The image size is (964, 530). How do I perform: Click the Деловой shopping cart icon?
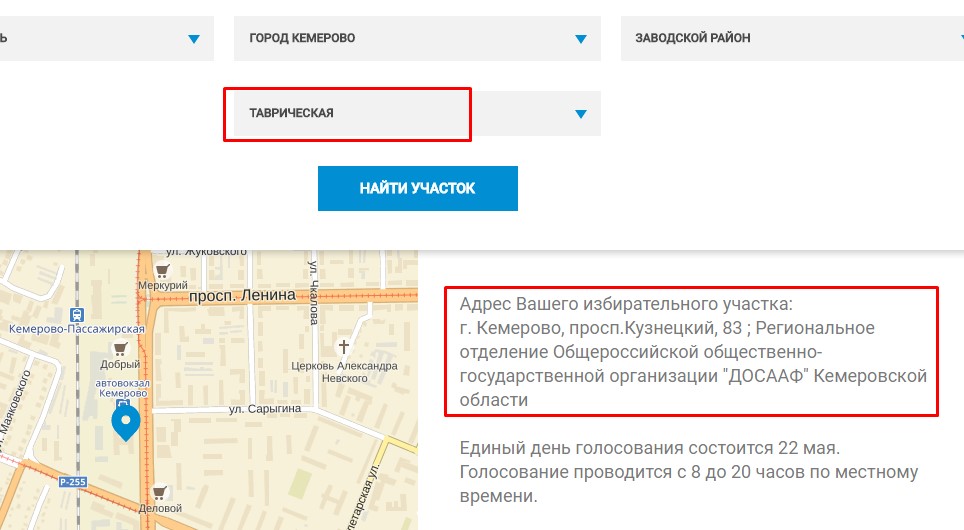pyautogui.click(x=159, y=492)
